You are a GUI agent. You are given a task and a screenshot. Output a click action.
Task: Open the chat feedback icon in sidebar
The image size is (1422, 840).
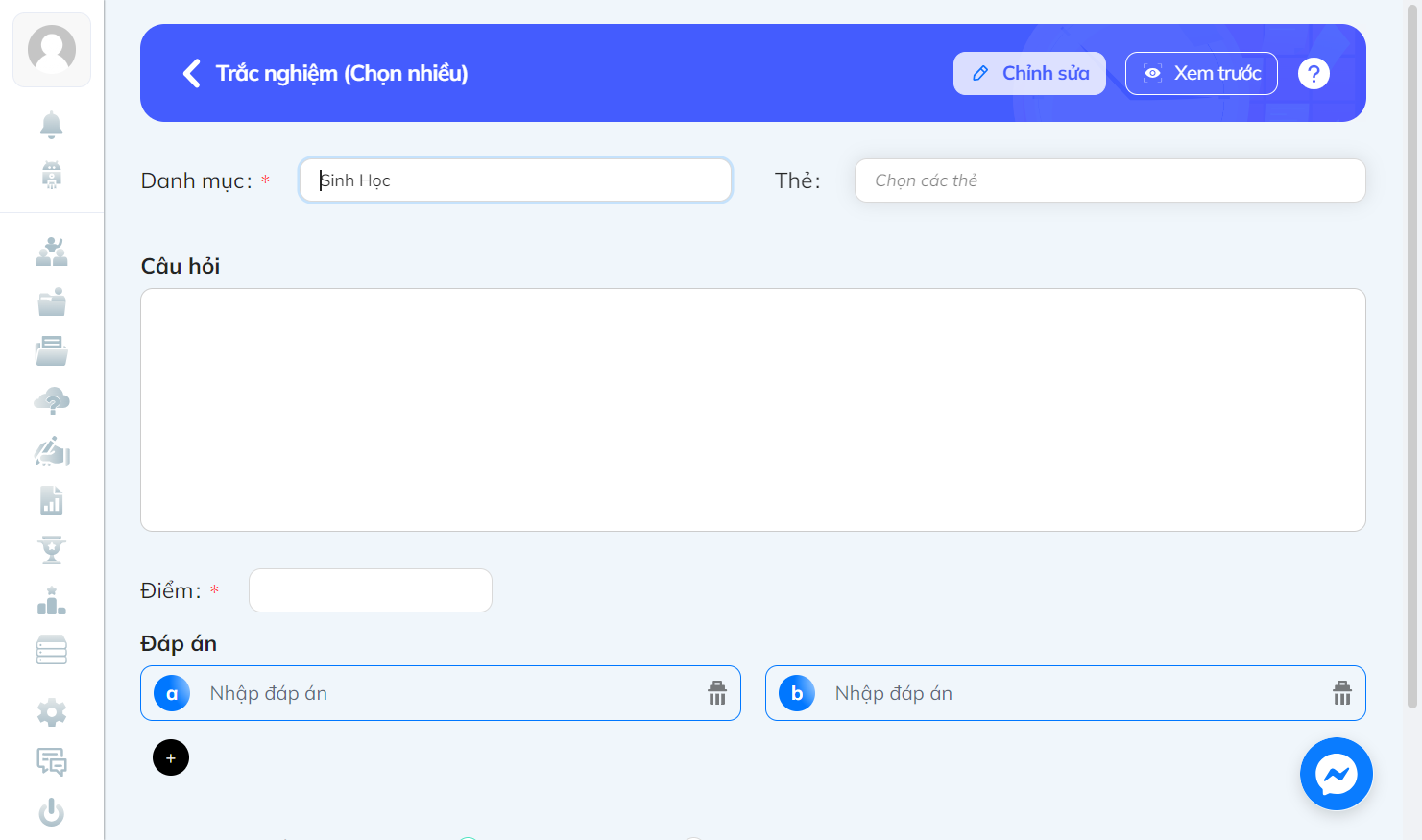pos(52,762)
